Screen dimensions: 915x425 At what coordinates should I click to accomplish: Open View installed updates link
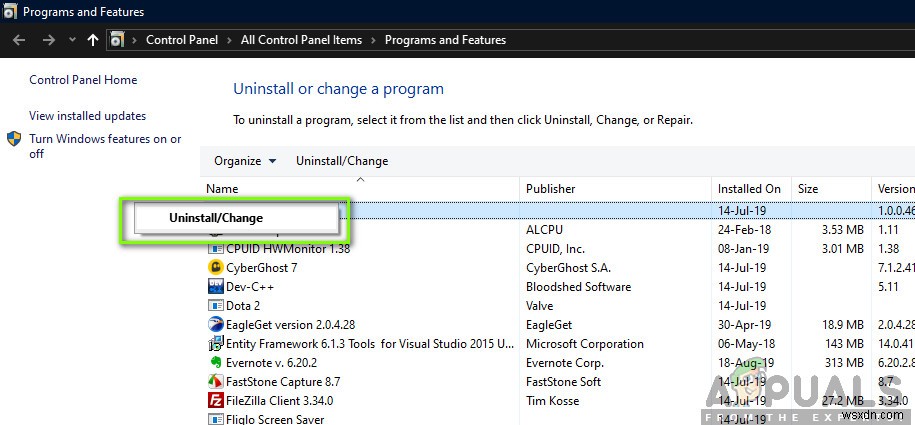(87, 116)
